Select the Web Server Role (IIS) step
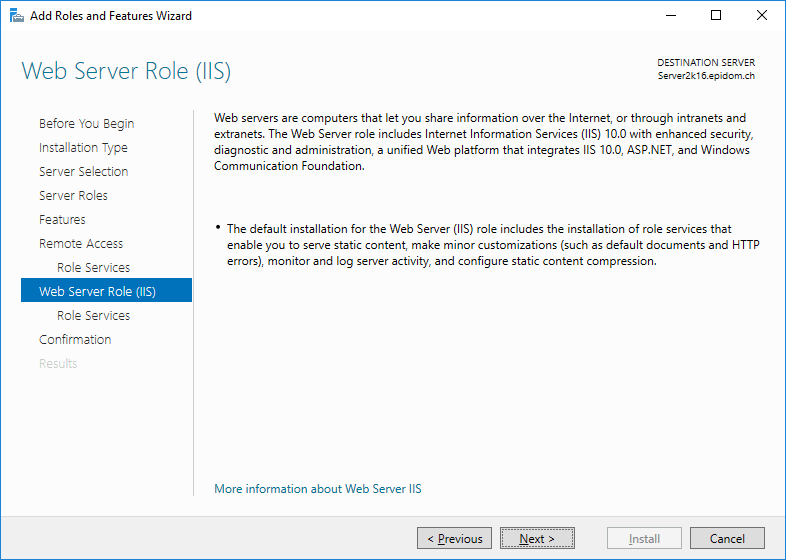Image resolution: width=786 pixels, height=560 pixels. (x=106, y=290)
